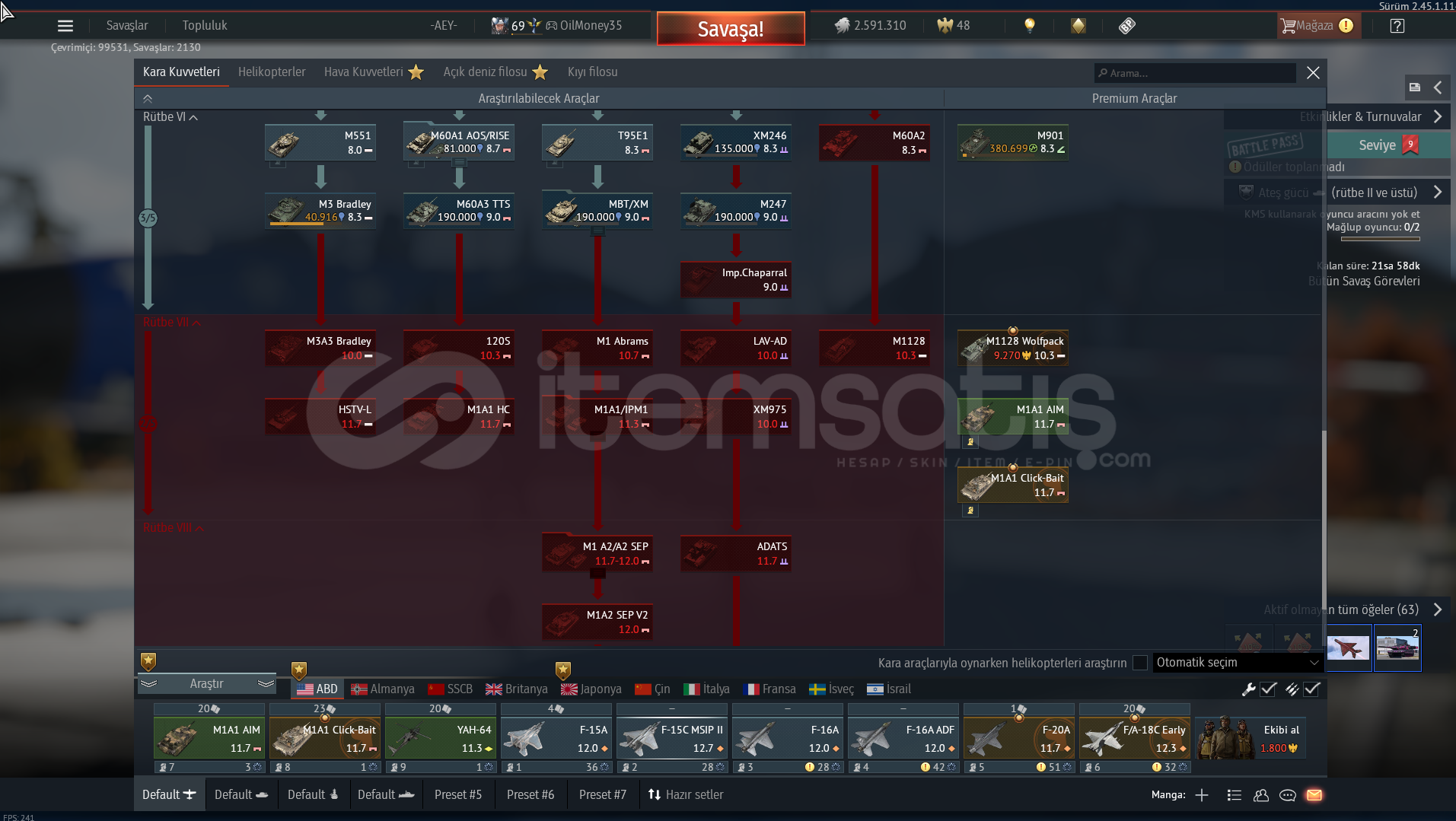Click the light bulb icon in top bar

click(1030, 26)
